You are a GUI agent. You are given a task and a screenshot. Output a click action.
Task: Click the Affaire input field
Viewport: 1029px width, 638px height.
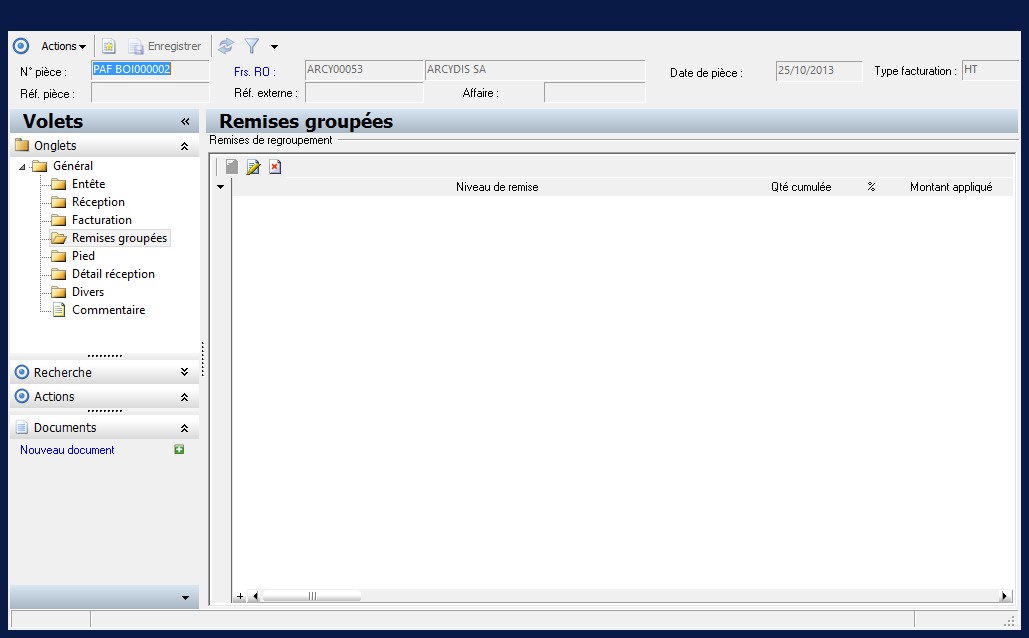point(595,93)
